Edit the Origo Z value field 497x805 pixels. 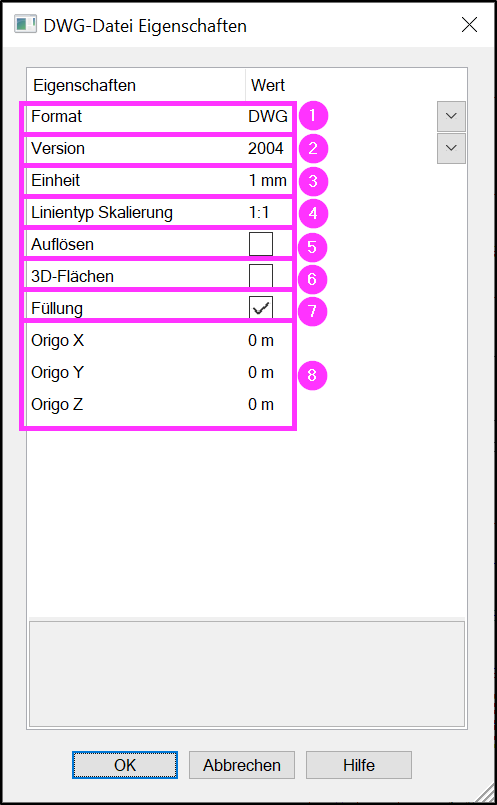tap(261, 405)
